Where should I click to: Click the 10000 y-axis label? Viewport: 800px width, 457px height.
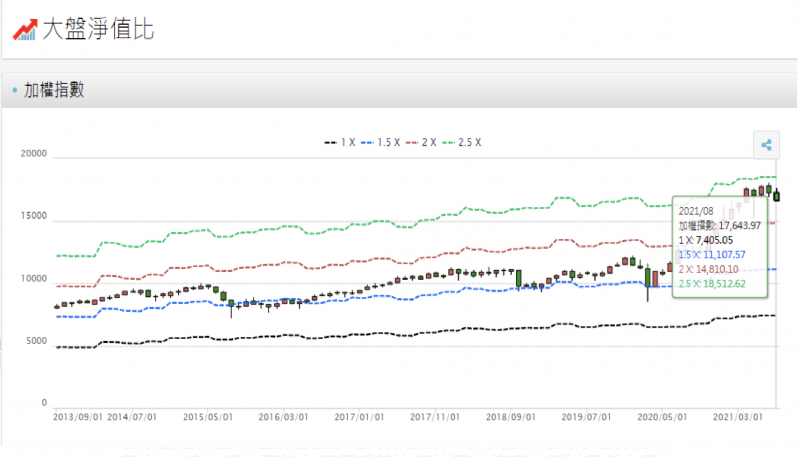[34, 278]
